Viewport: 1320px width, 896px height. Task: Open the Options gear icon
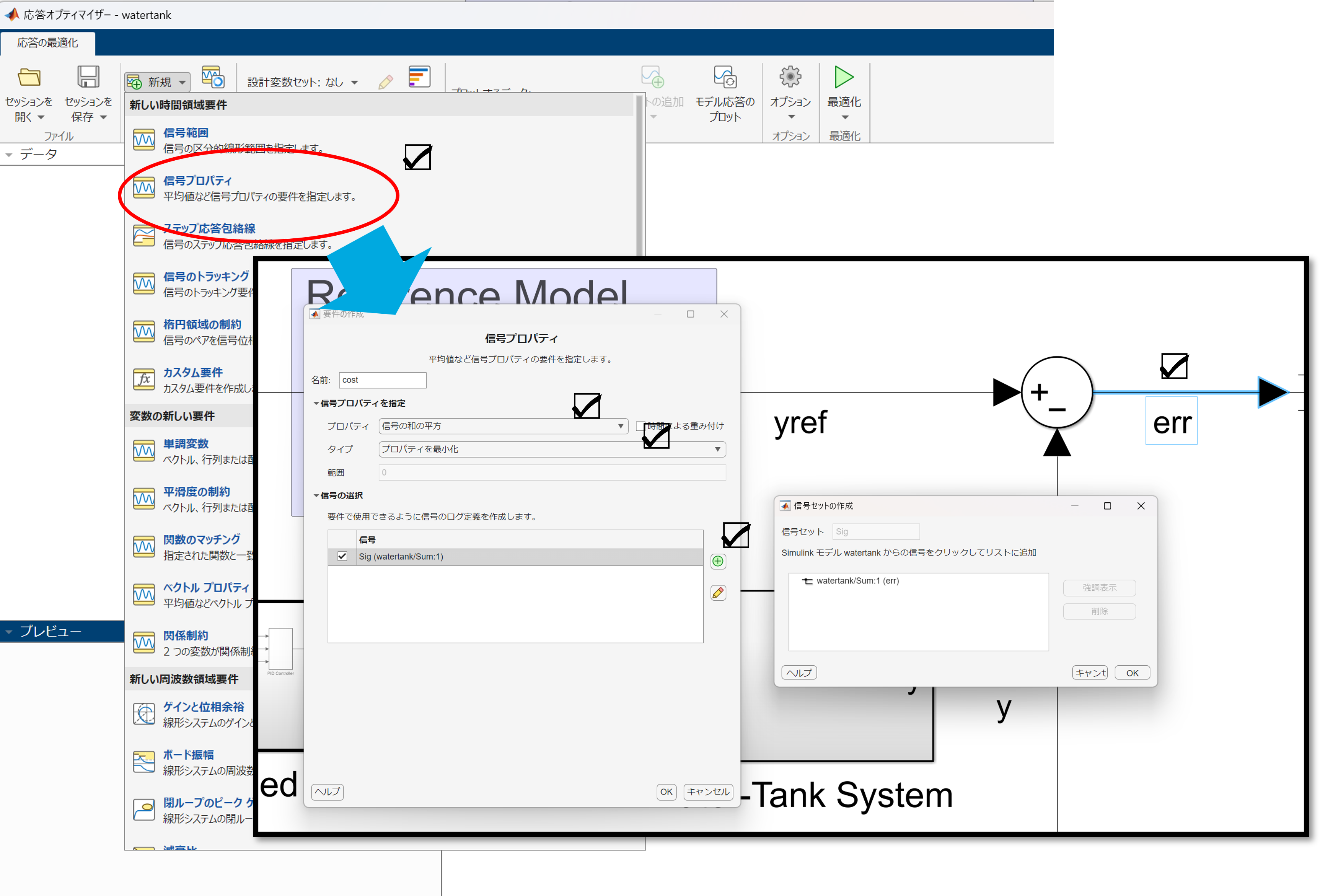point(790,77)
